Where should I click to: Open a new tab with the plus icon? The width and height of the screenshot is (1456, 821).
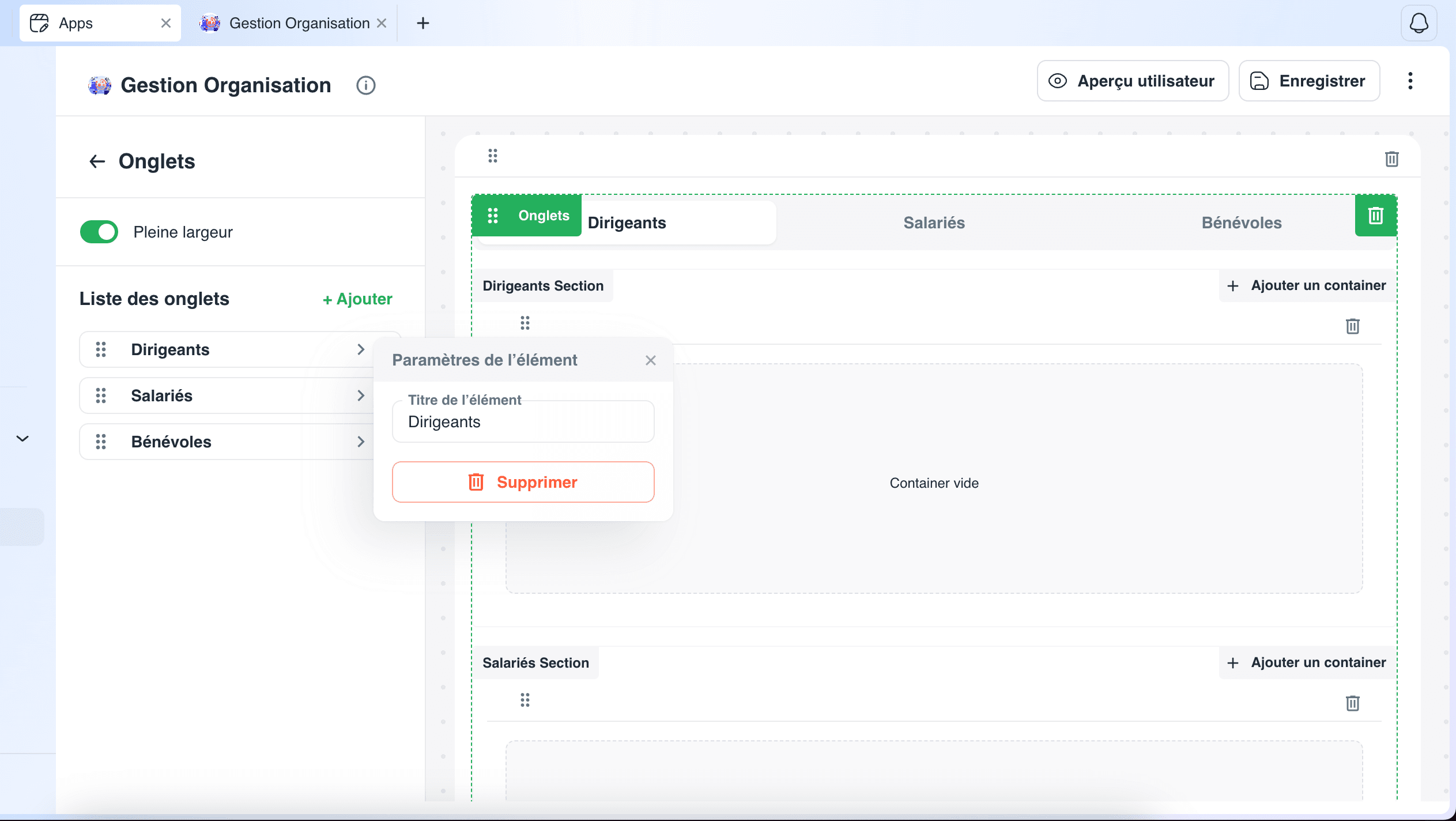pos(423,23)
